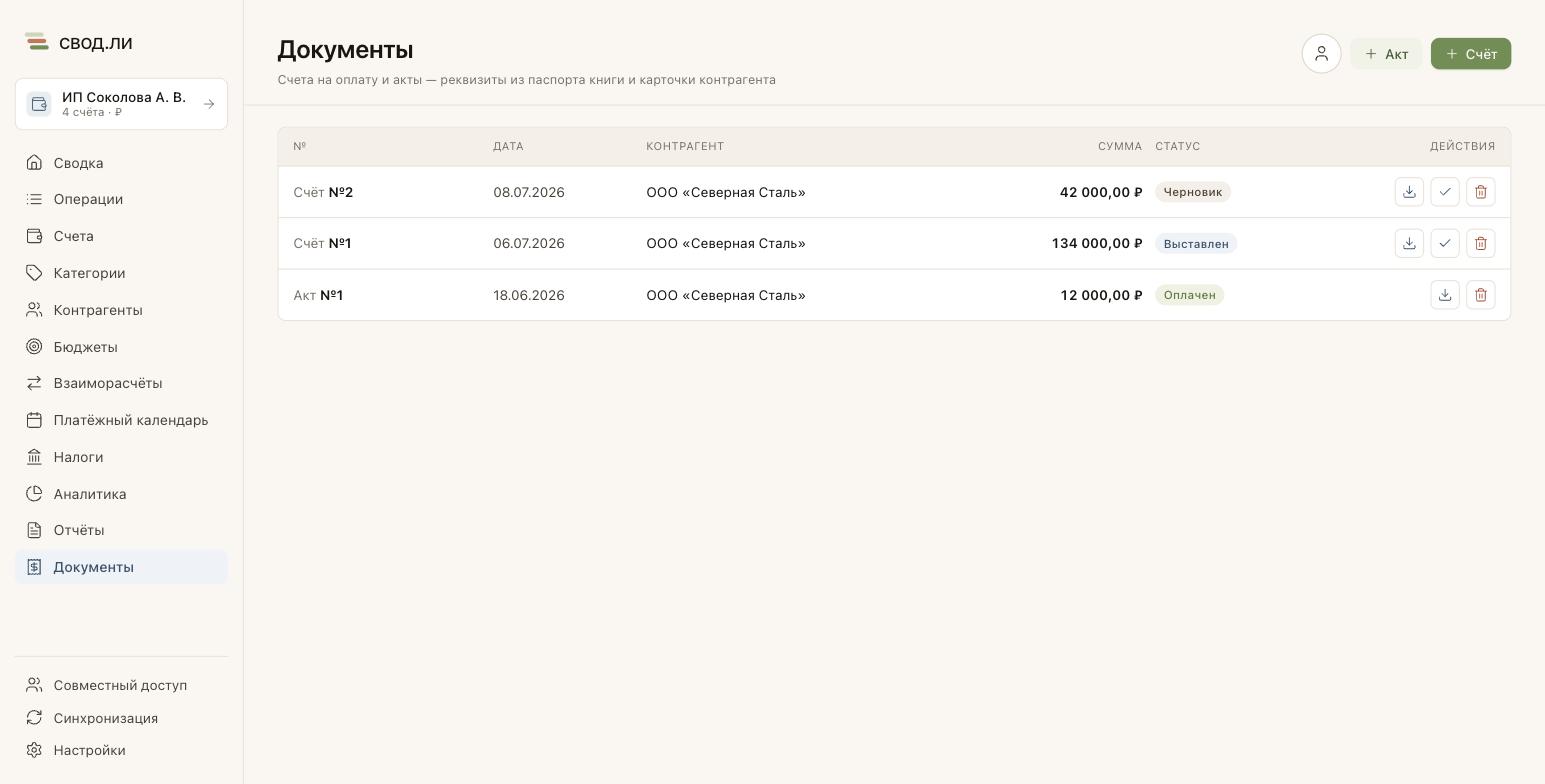Mark Счёт №1 as paid with checkmark
This screenshot has height=784, width=1545.
coord(1445,243)
